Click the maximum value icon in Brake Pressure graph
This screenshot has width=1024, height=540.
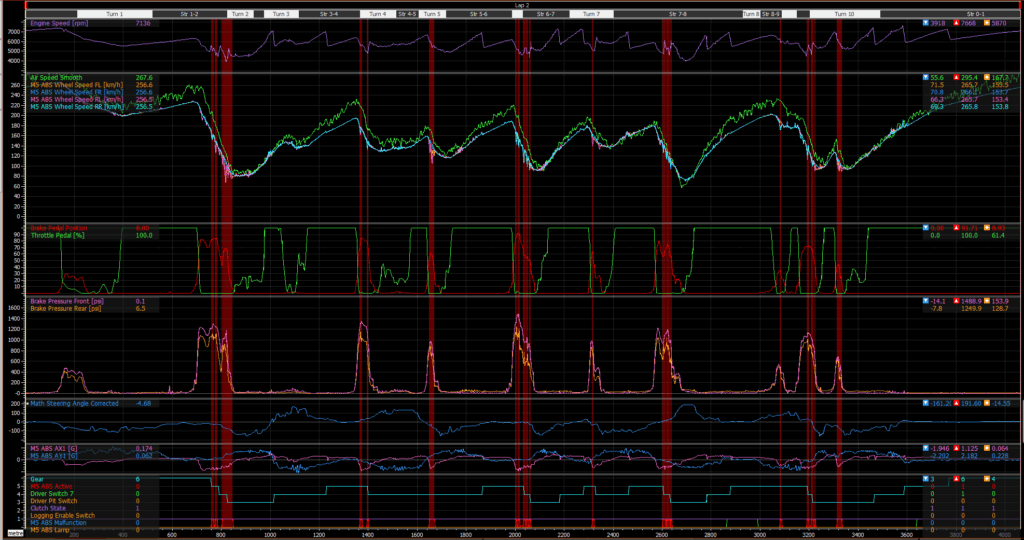click(958, 299)
